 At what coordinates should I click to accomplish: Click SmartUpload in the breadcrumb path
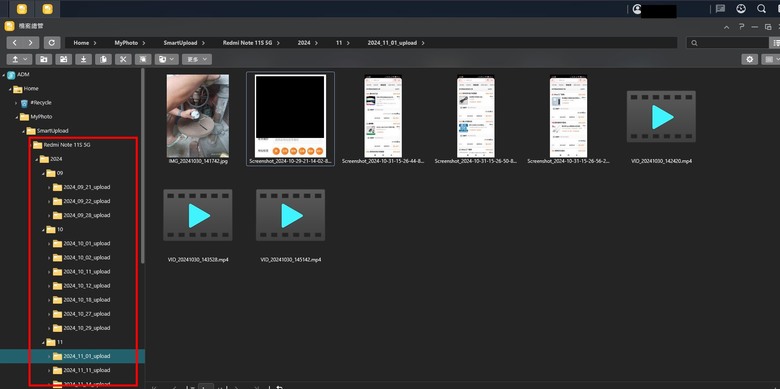point(180,43)
